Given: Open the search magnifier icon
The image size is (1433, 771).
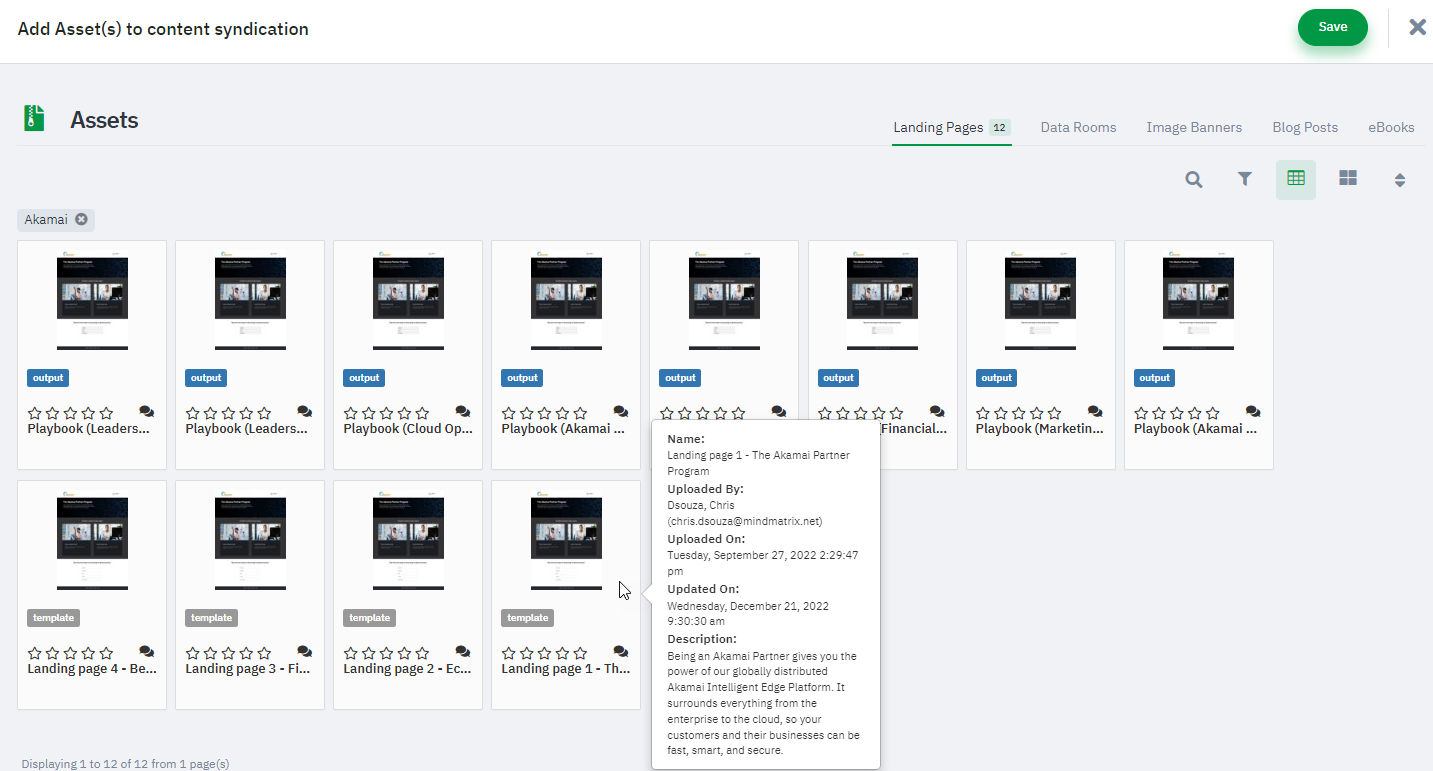Looking at the screenshot, I should coord(1194,180).
